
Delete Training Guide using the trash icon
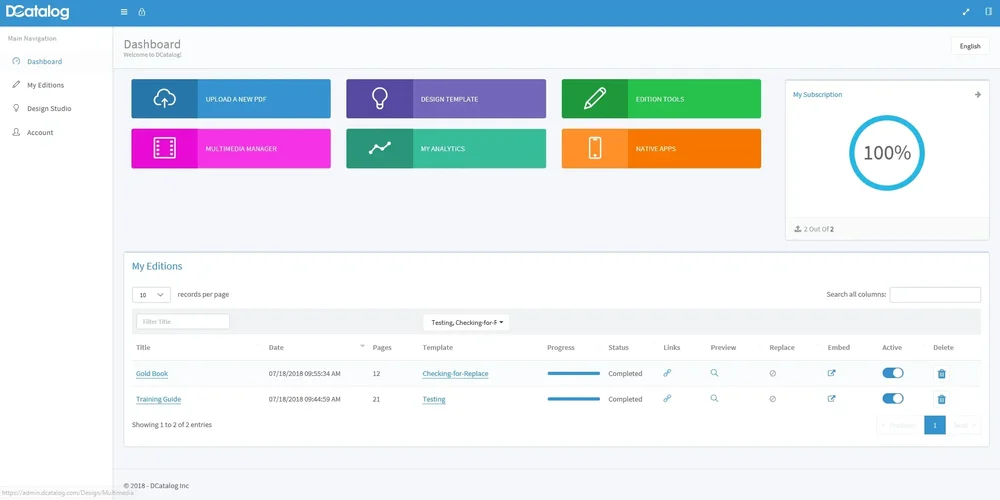pos(941,399)
